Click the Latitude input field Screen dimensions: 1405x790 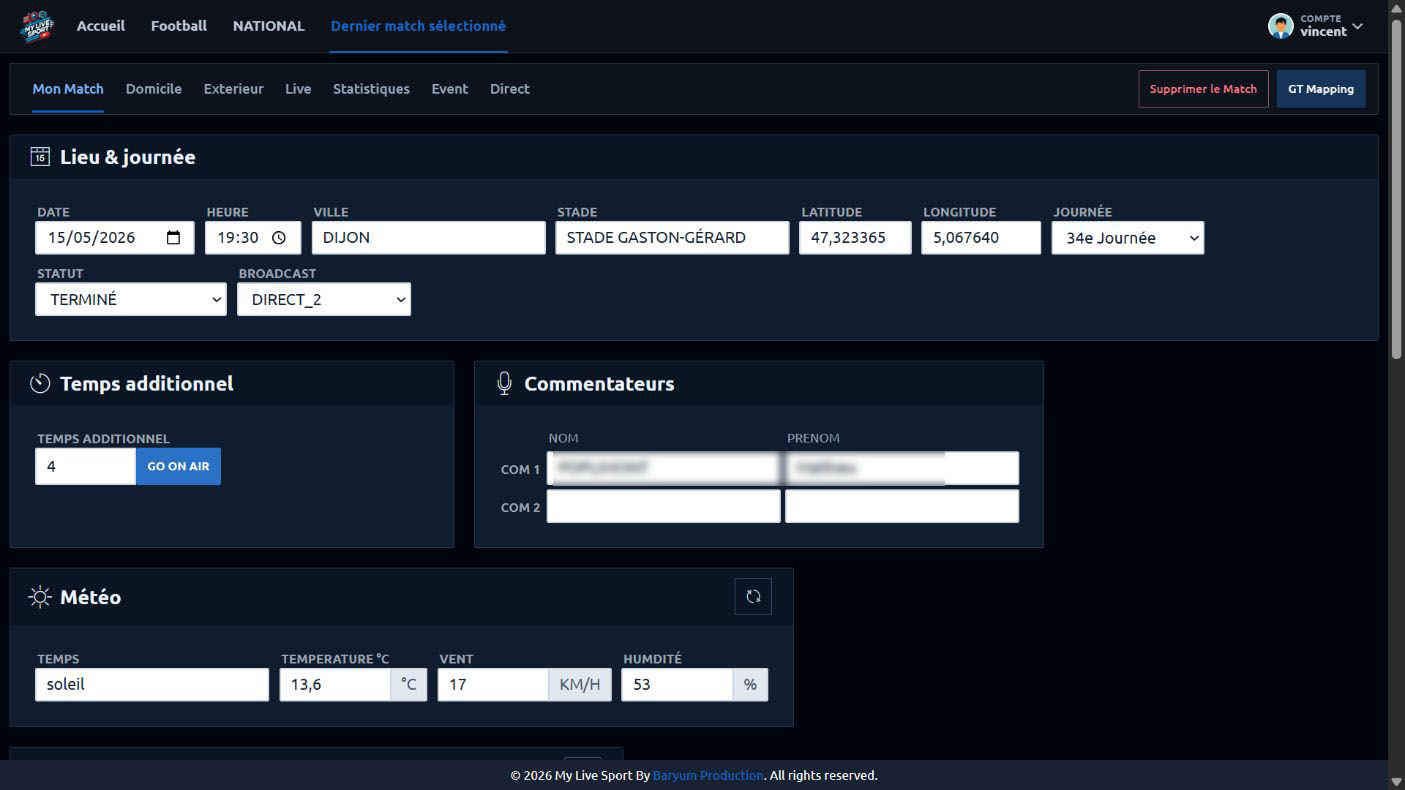[x=855, y=238]
